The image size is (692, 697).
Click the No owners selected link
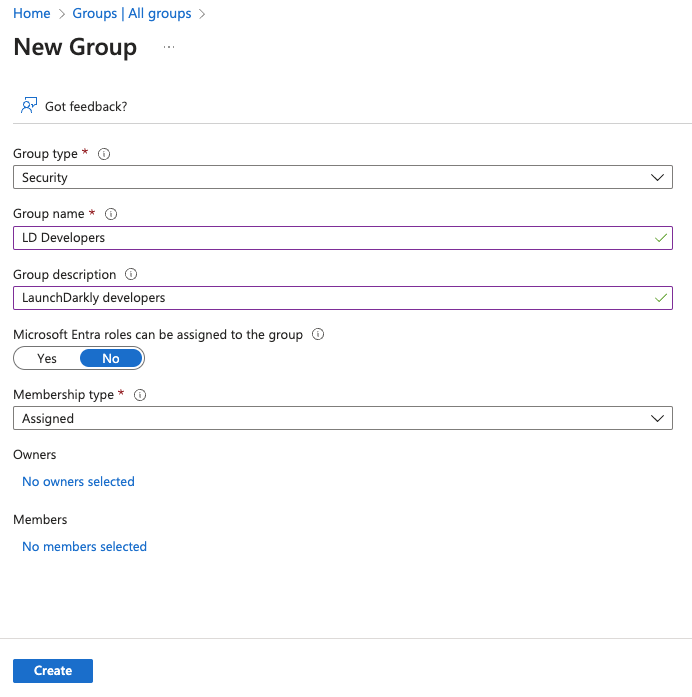point(78,482)
